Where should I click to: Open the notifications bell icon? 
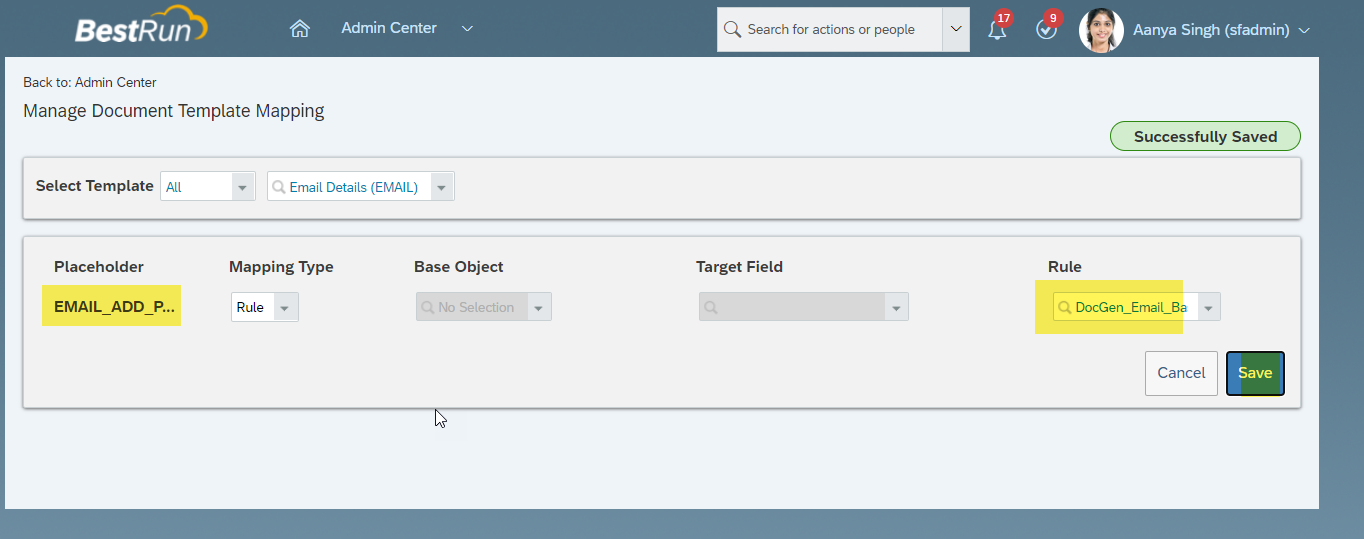point(997,29)
